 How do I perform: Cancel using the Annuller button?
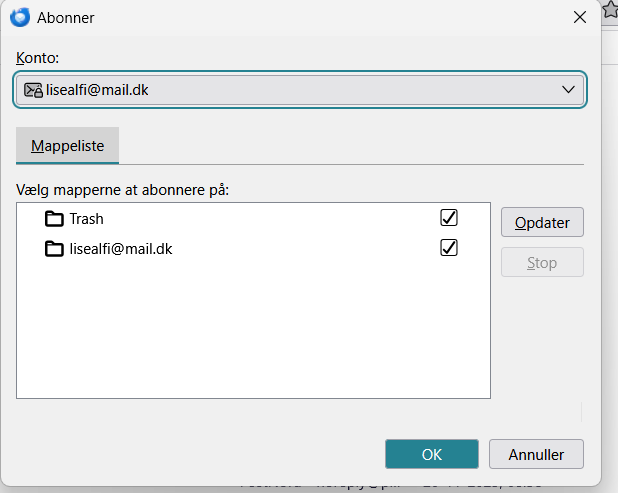coord(536,454)
